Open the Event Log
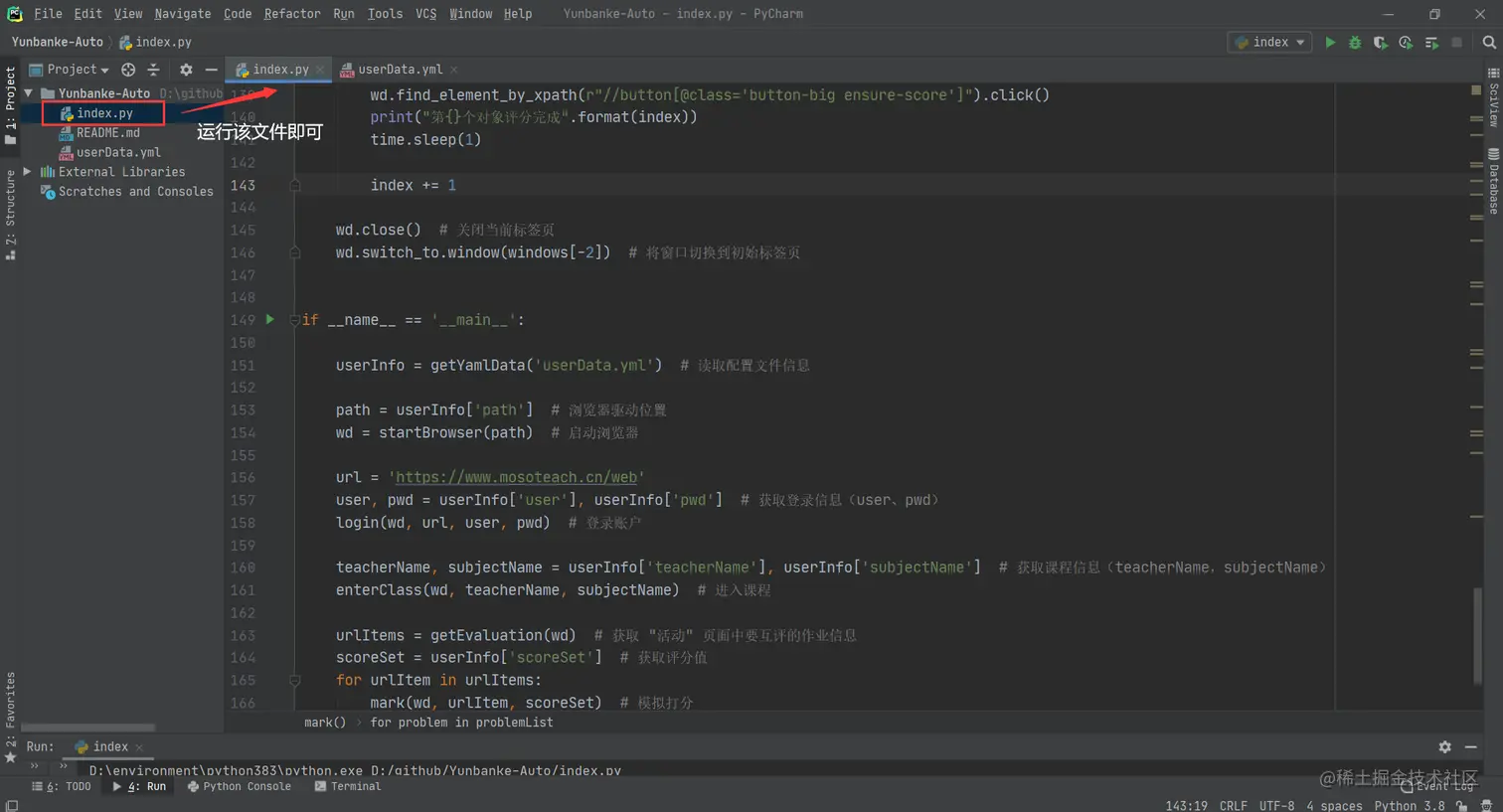 (x=1437, y=786)
